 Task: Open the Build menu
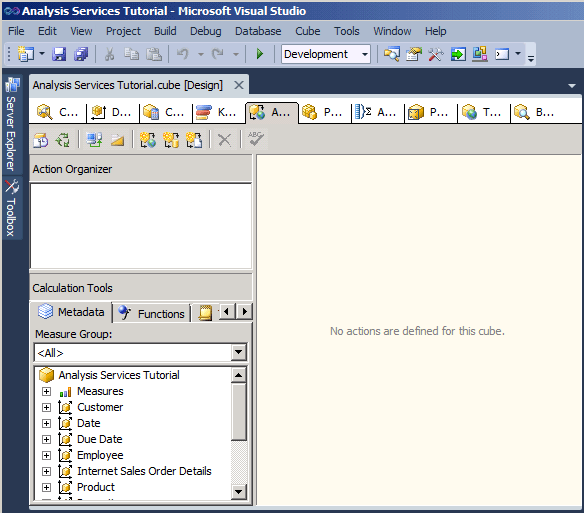(x=165, y=31)
